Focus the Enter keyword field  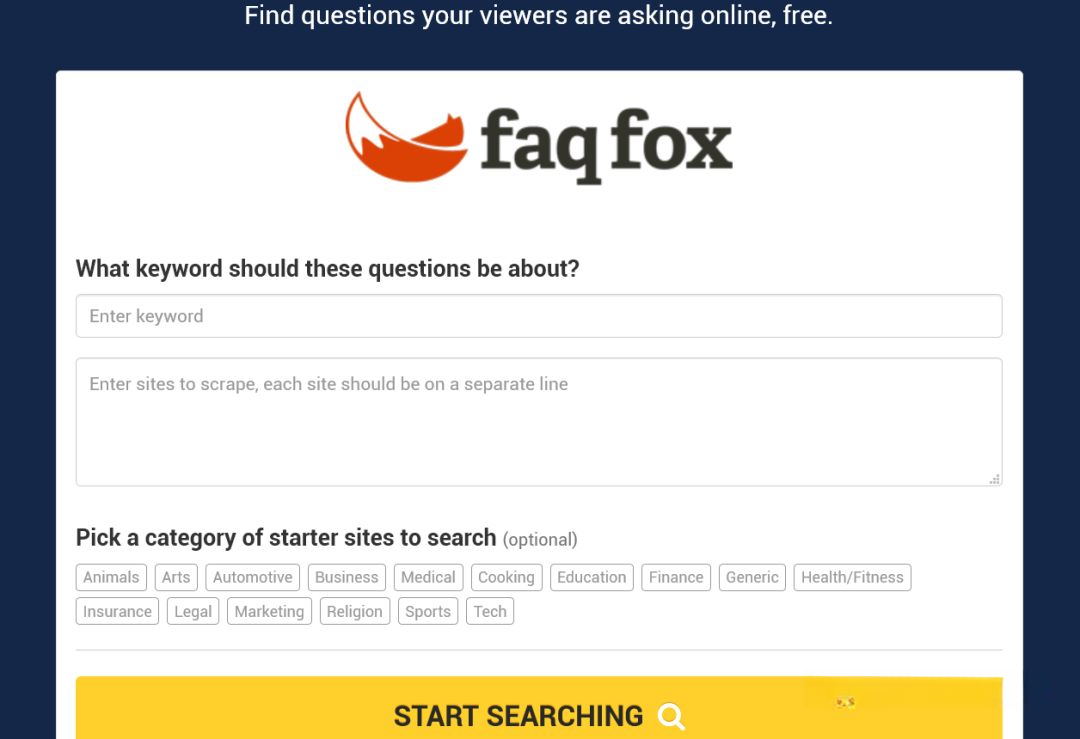click(539, 316)
